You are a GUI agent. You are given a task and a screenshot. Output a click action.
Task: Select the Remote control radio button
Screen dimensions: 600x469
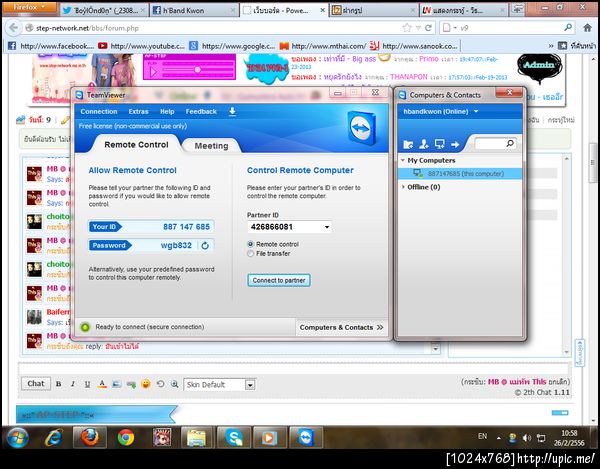(x=251, y=244)
